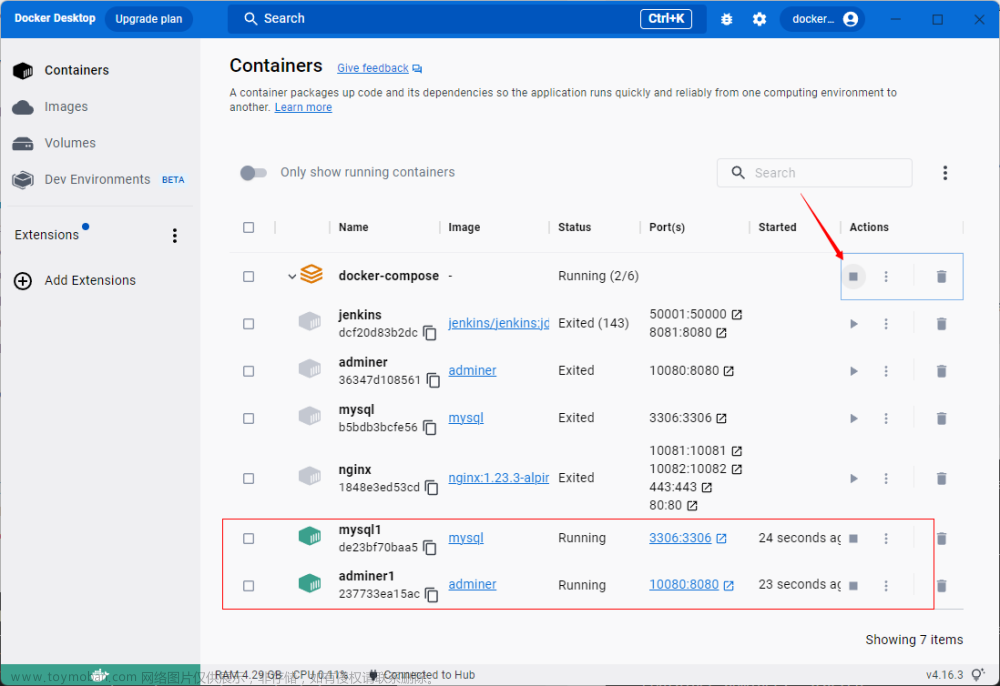Copy nginx container ID 1848e3ed53cd
Image resolution: width=1000 pixels, height=686 pixels.
pos(432,488)
